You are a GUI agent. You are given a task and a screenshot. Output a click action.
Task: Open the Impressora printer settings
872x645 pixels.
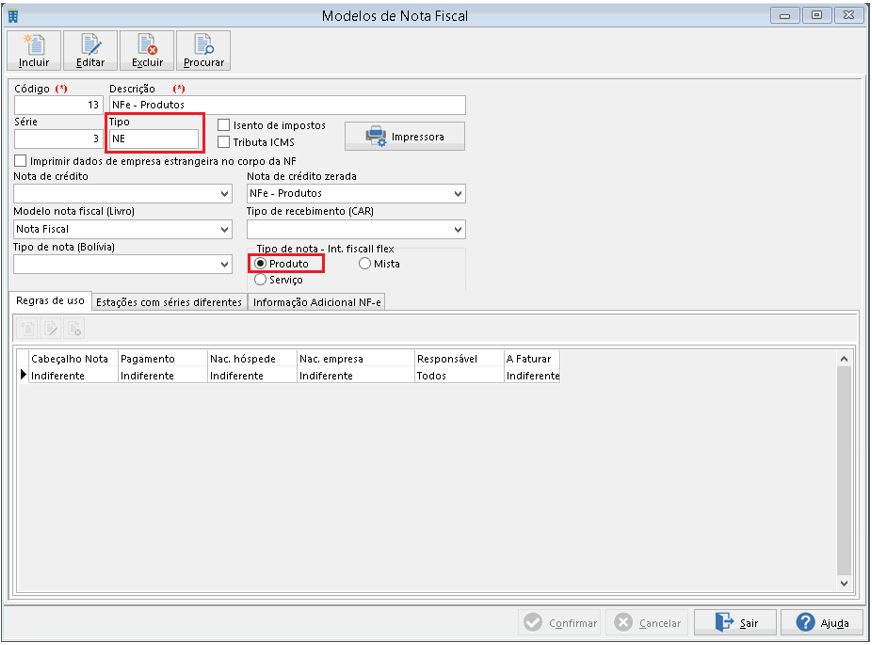click(x=405, y=136)
